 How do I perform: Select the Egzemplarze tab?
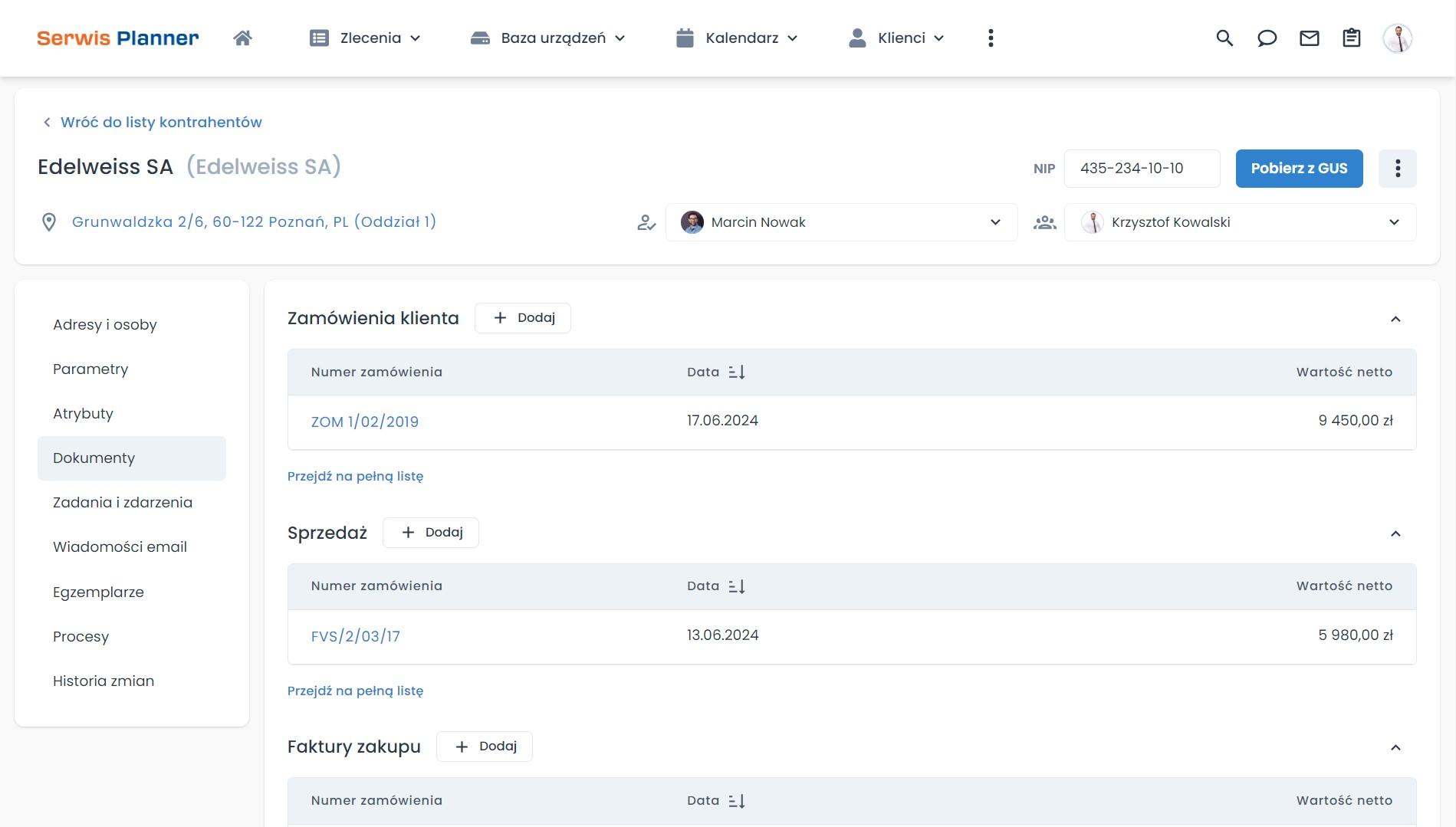[132, 592]
